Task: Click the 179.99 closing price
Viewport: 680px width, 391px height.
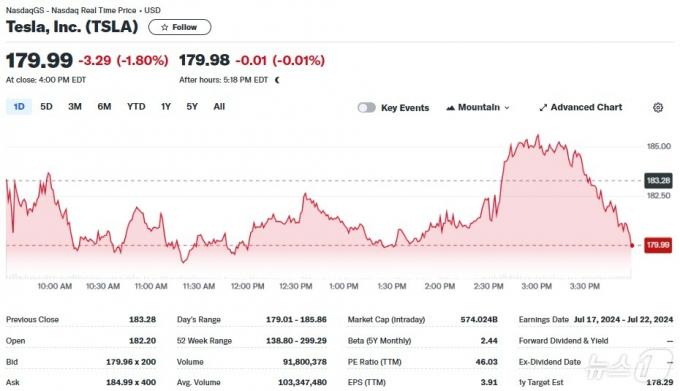Action: coord(39,60)
